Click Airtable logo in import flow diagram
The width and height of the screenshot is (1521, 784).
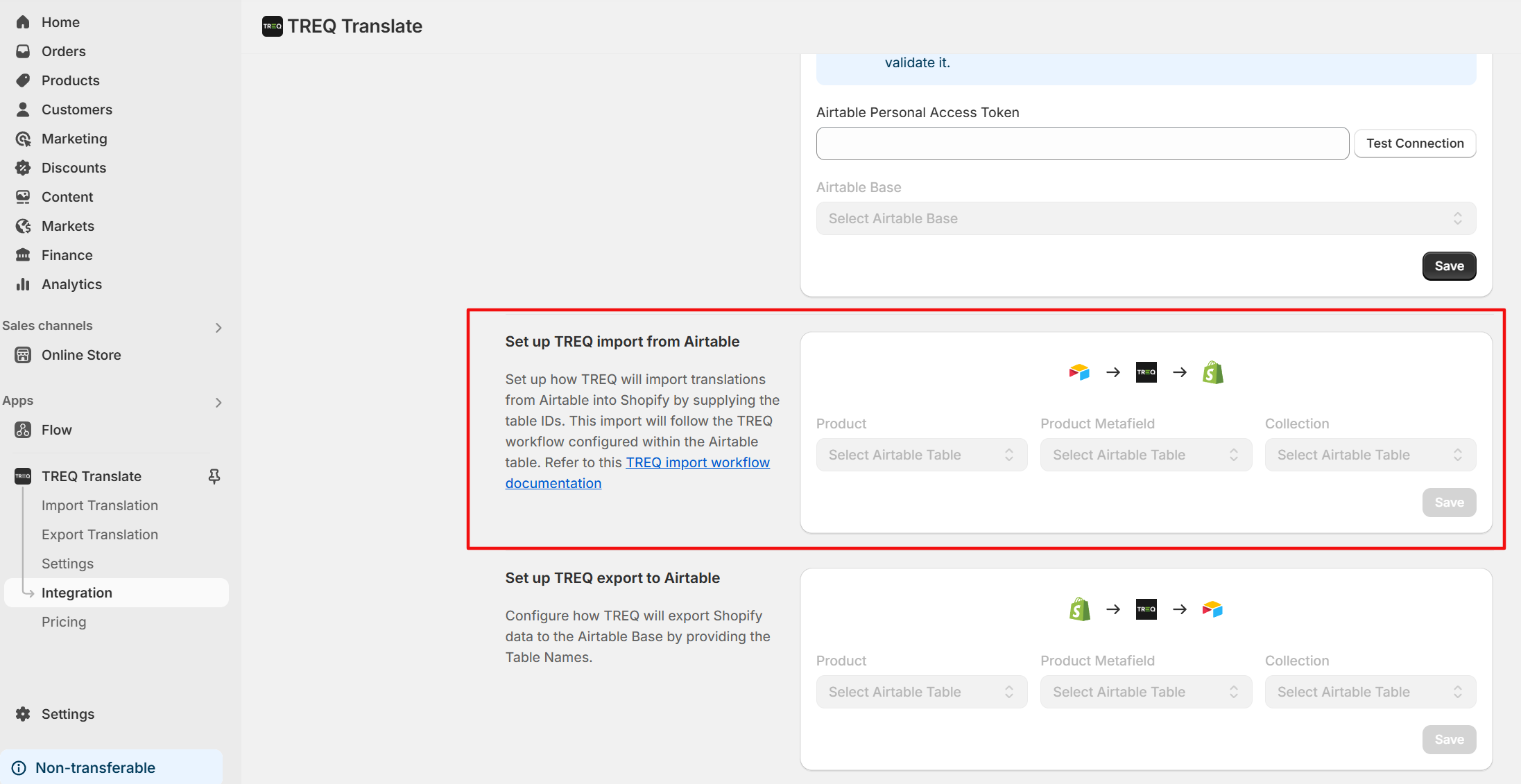[x=1079, y=372]
